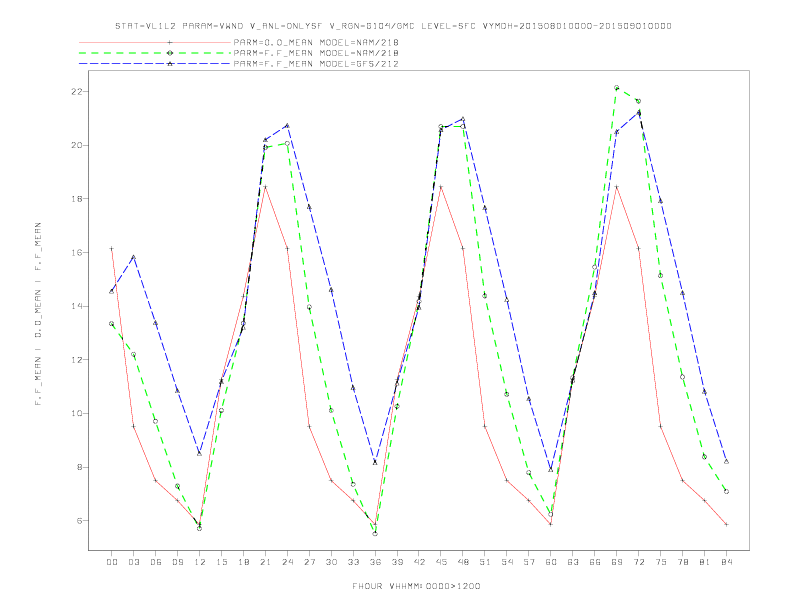Click the green NAM circle marker at hour 51
This screenshot has height=612, width=792.
coord(485,295)
